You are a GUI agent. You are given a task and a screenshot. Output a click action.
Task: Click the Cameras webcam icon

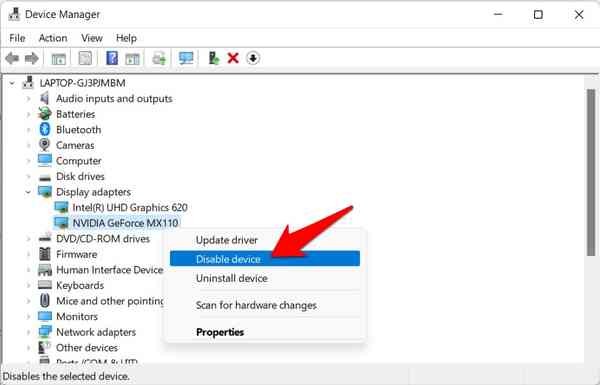pyautogui.click(x=45, y=145)
